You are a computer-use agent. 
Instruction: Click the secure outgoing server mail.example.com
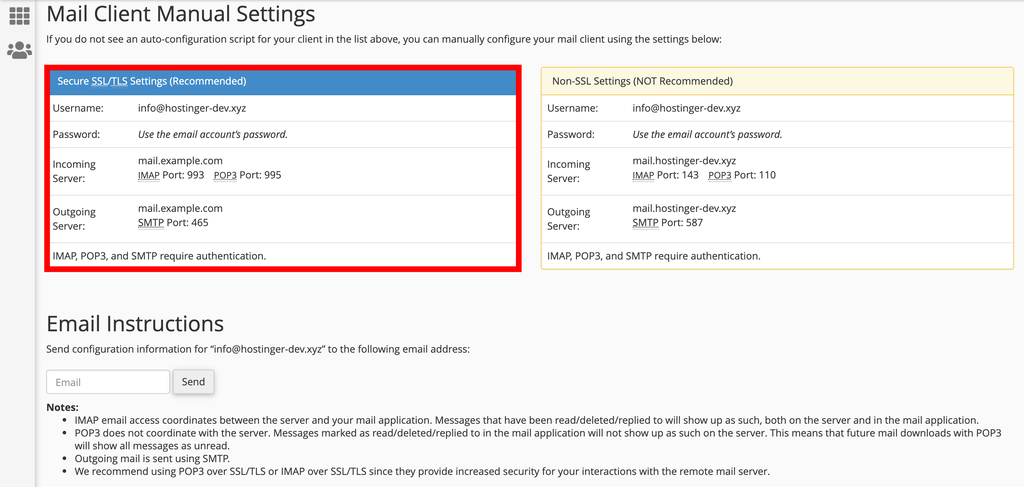(x=180, y=208)
